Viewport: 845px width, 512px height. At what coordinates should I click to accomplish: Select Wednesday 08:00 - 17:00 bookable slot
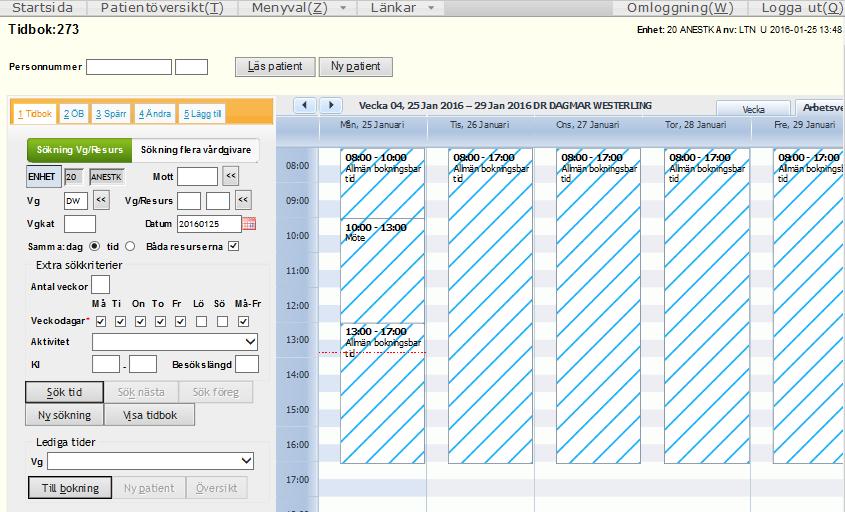click(x=598, y=306)
